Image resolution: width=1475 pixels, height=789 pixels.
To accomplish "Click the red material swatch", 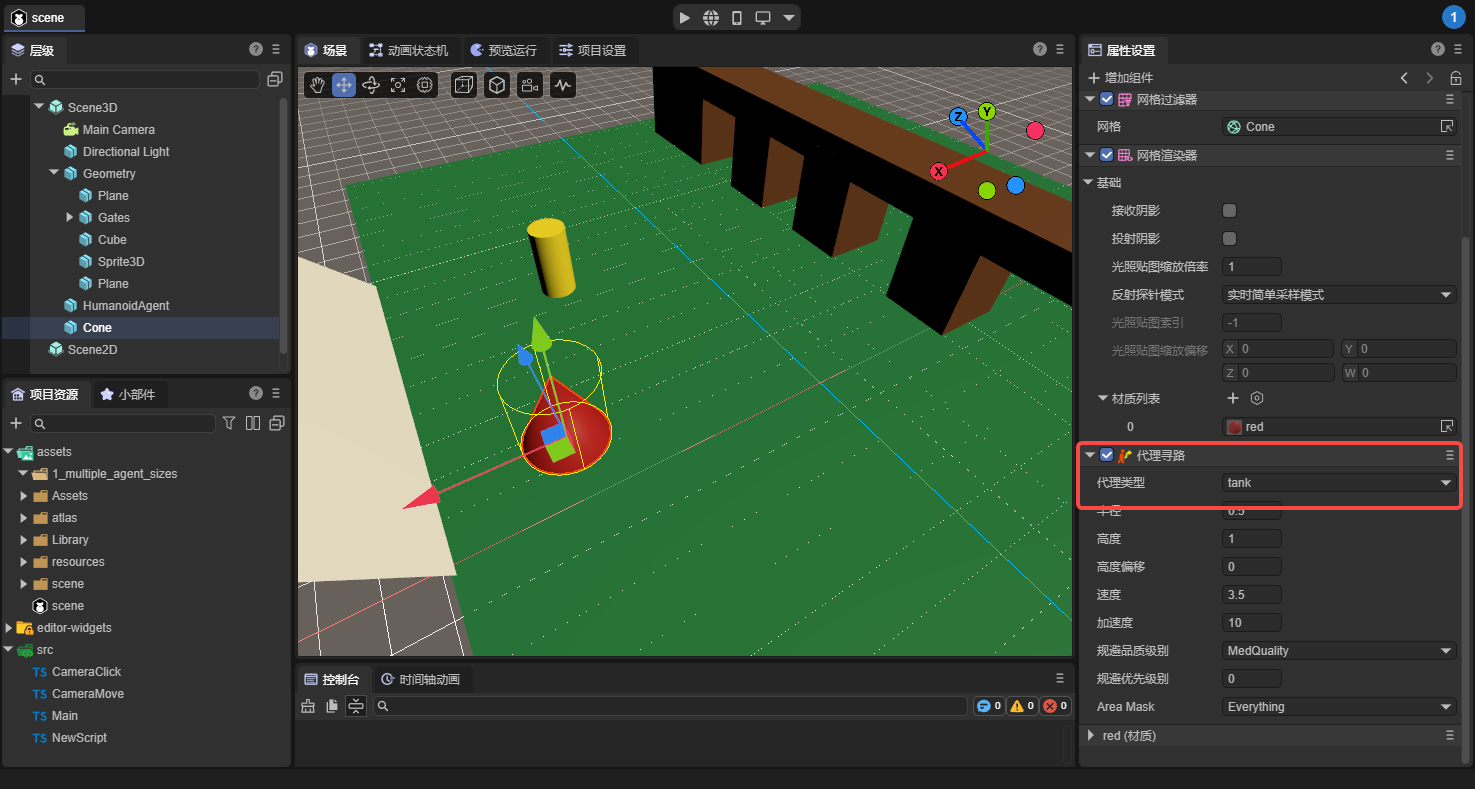I will (1235, 427).
